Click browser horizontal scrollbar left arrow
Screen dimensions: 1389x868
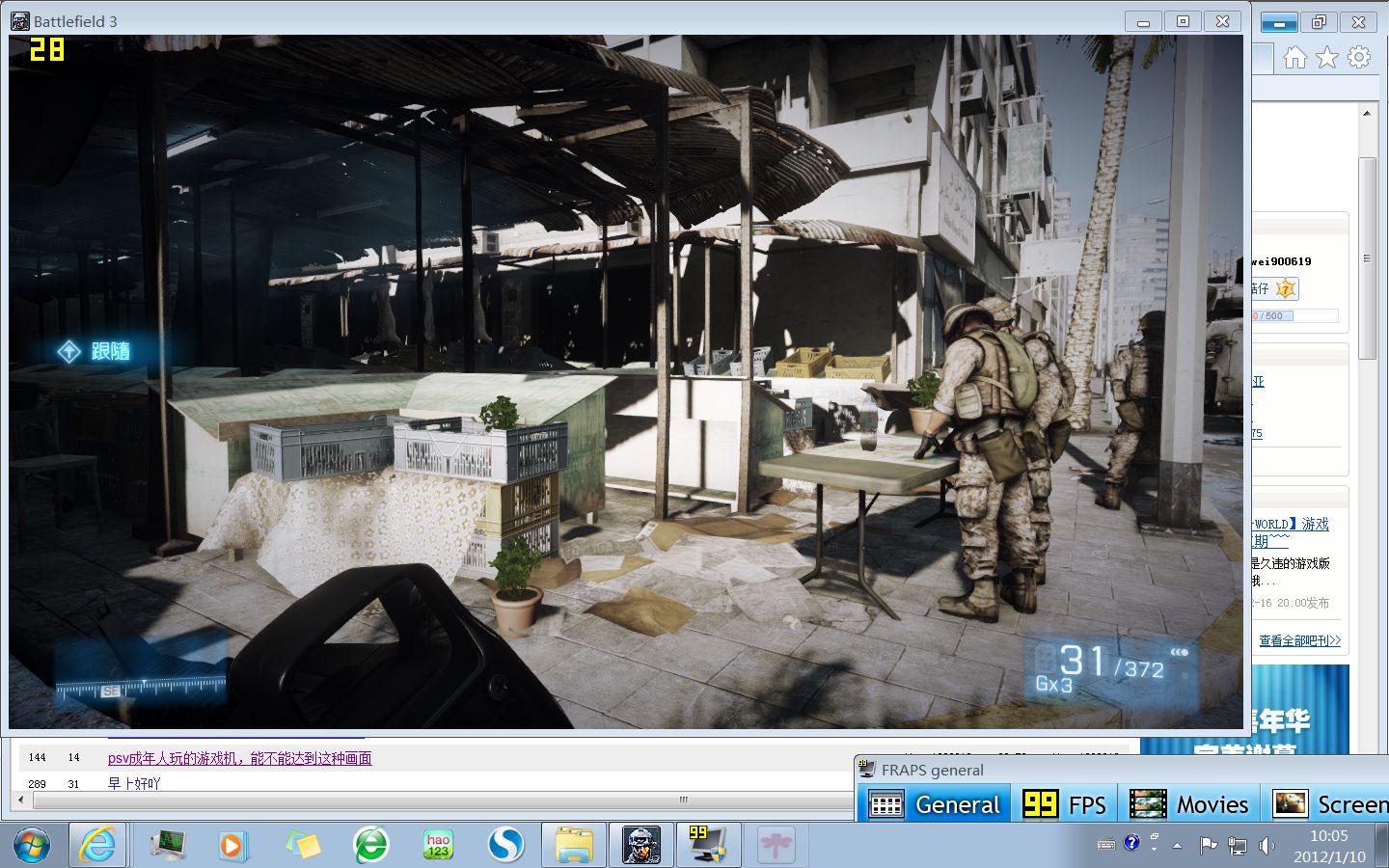[x=20, y=800]
